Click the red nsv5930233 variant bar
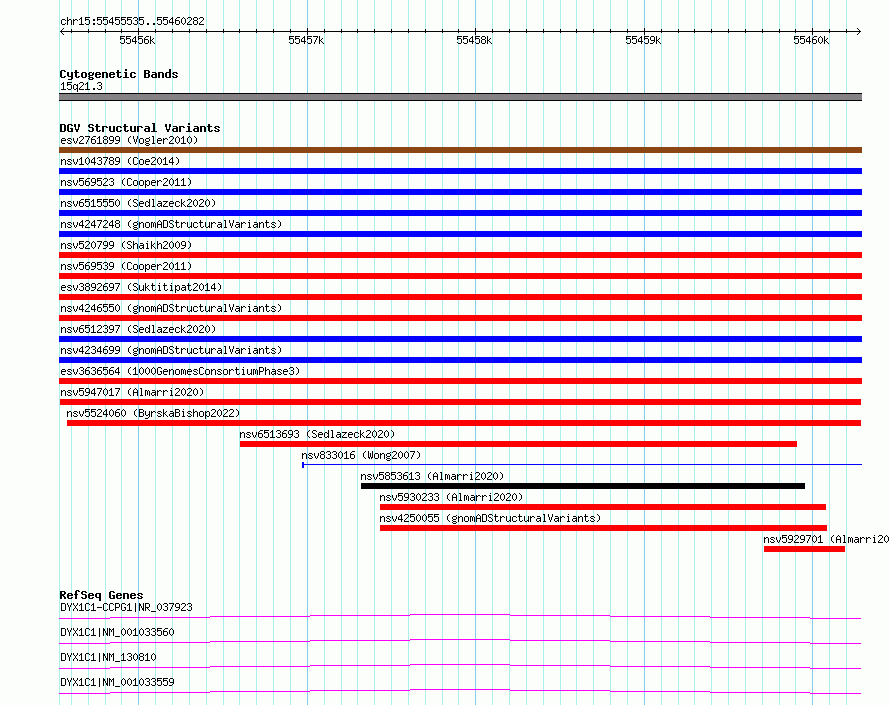This screenshot has width=890, height=705. pyautogui.click(x=603, y=507)
